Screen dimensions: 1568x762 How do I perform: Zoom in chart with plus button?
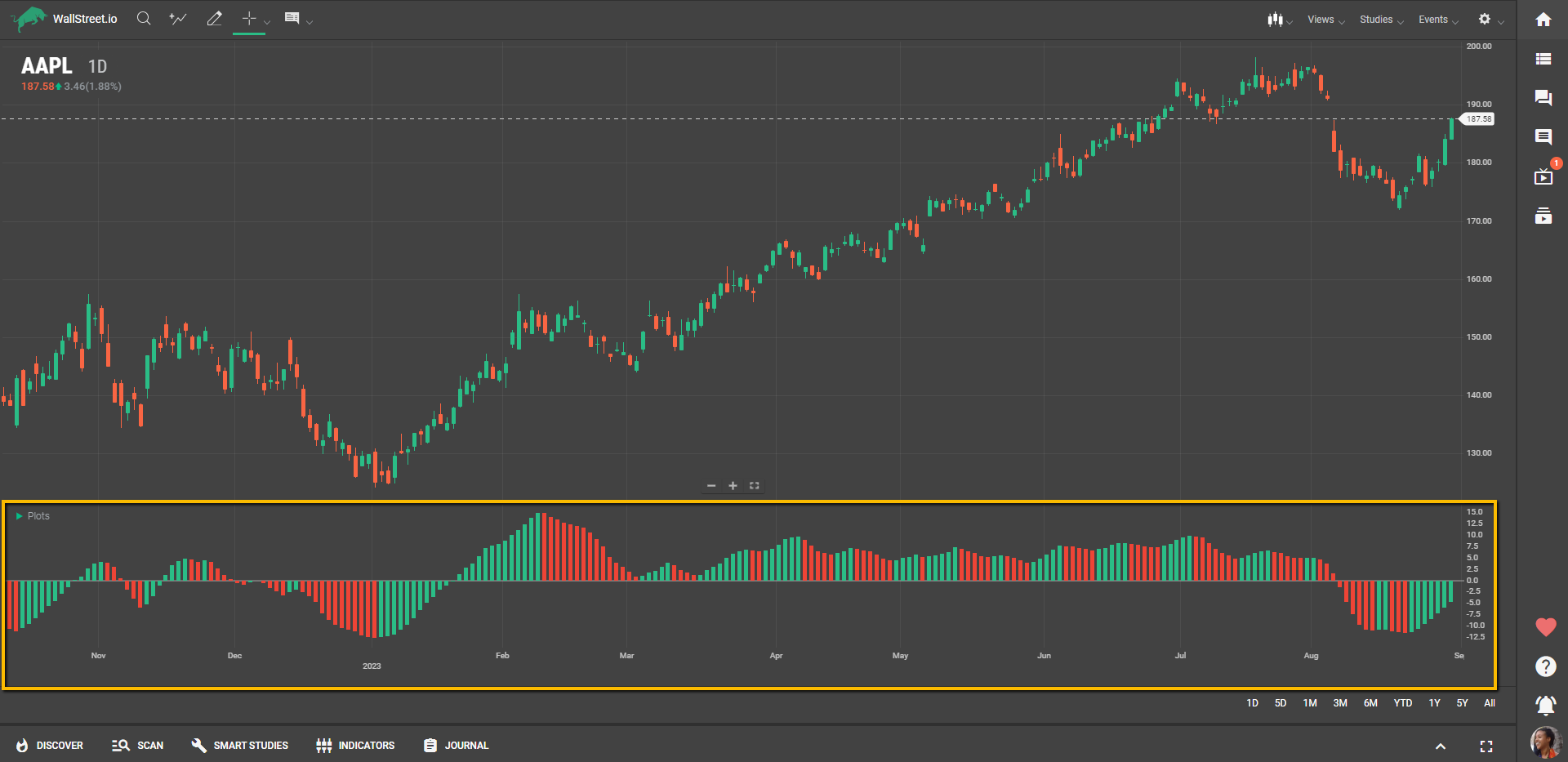click(733, 486)
